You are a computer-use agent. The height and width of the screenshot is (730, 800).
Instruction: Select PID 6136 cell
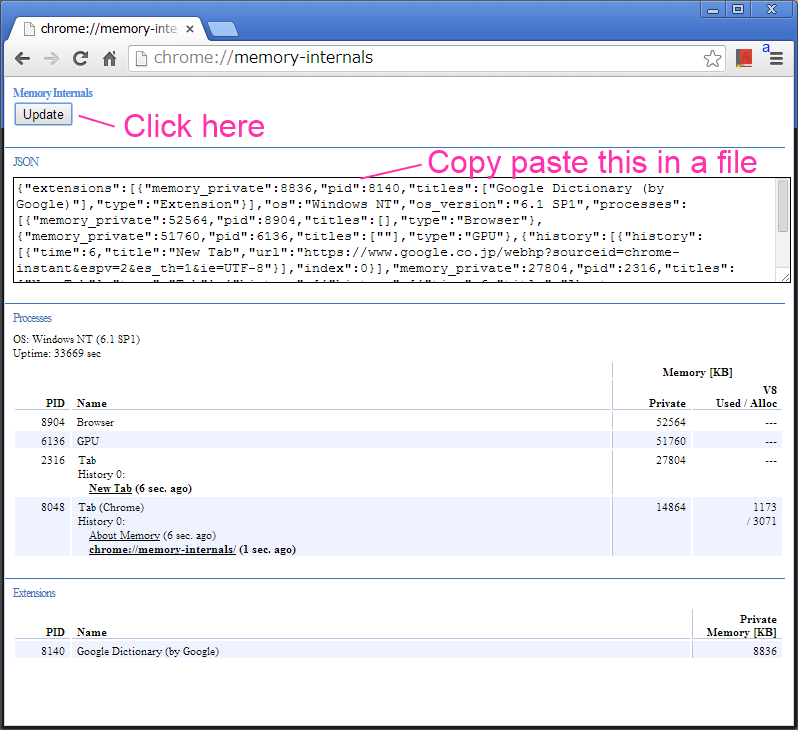click(53, 441)
